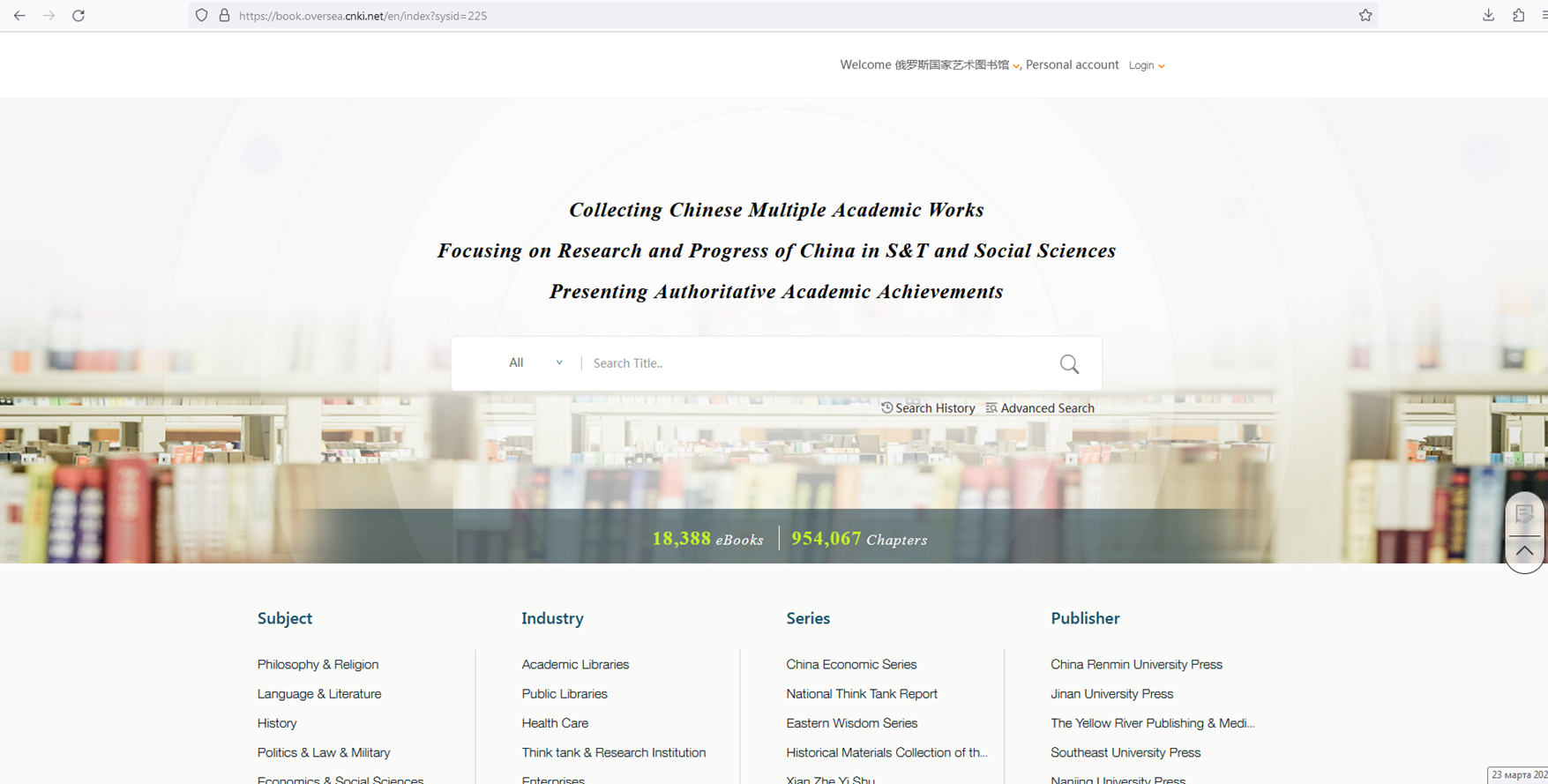
Task: Open browser extensions icon
Action: [1518, 16]
